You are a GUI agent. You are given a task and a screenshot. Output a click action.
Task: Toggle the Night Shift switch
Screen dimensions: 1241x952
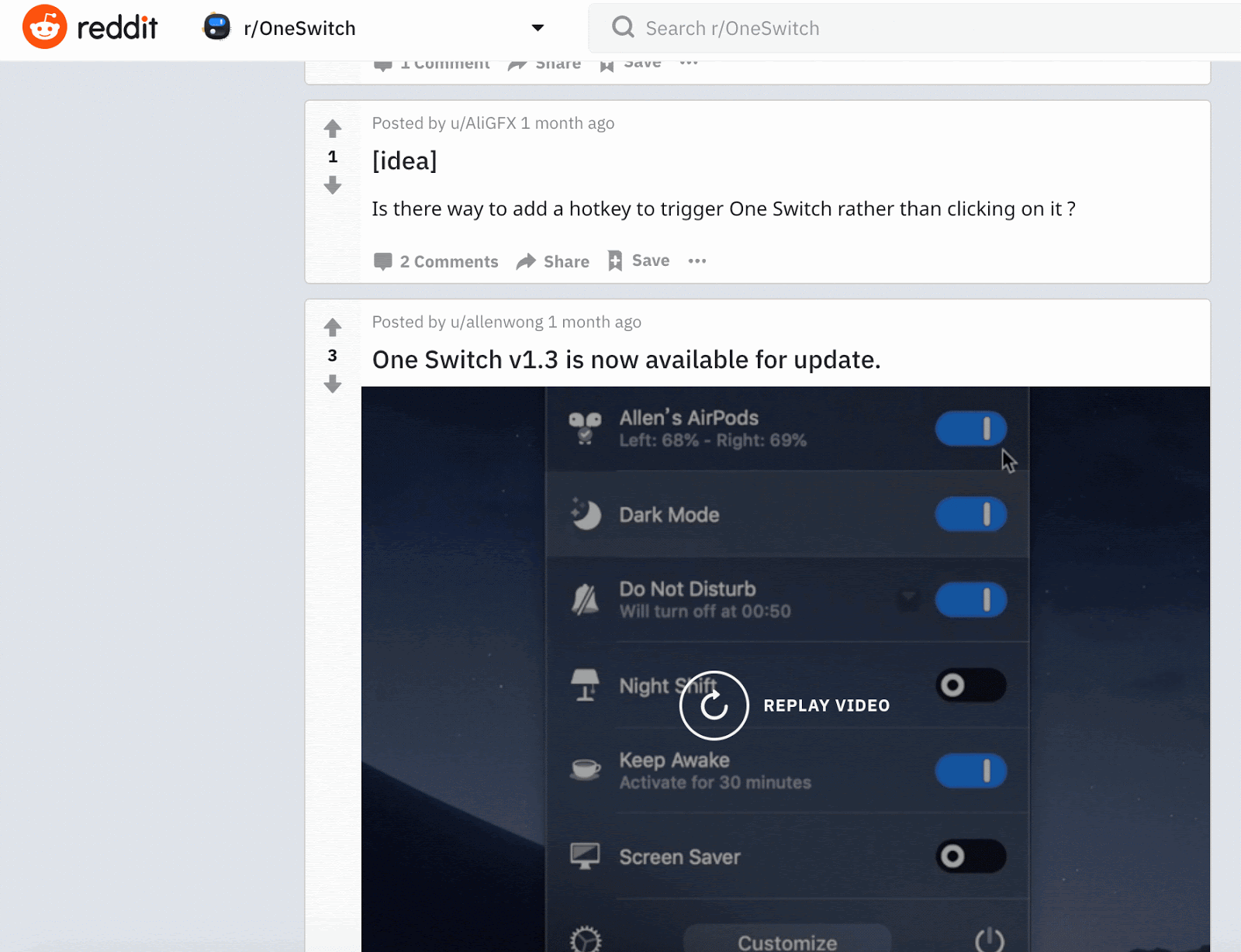971,685
